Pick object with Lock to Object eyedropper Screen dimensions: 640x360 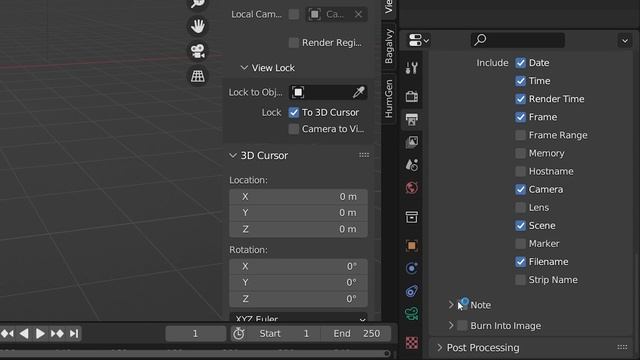tap(358, 92)
